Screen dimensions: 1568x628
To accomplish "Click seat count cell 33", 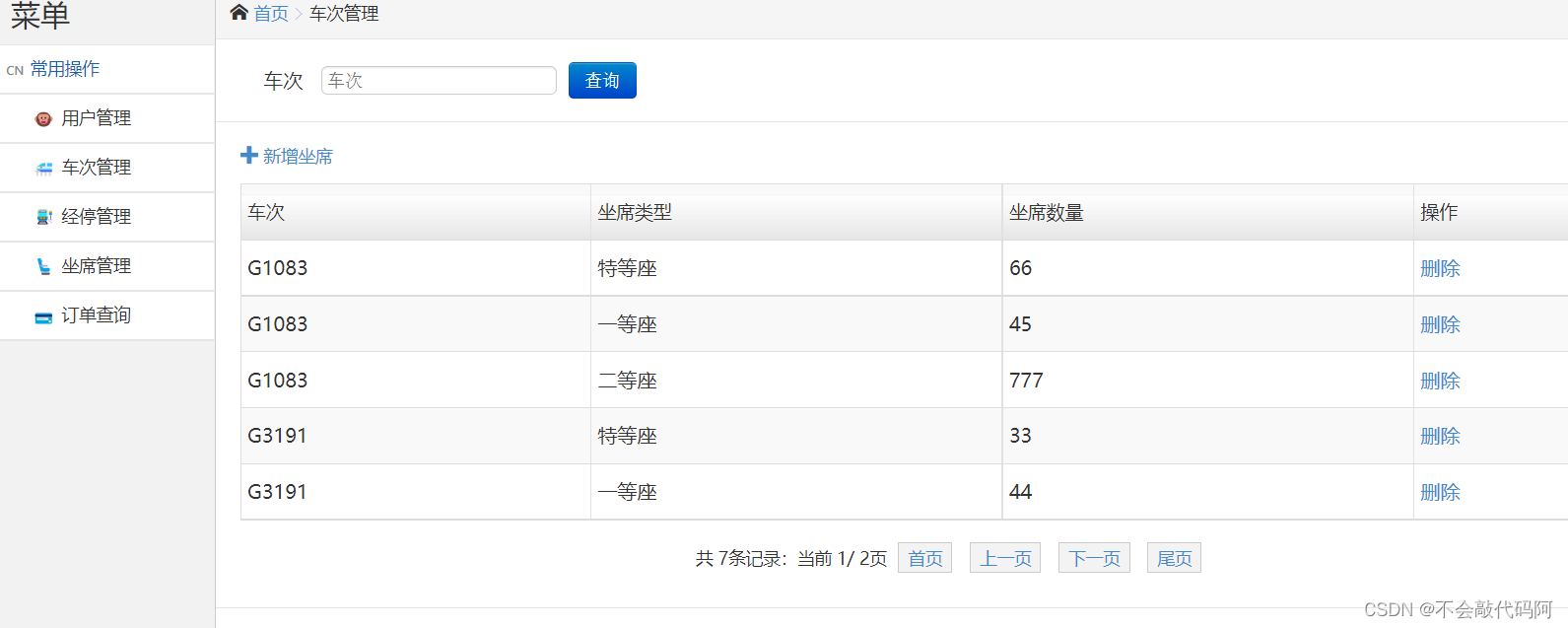I will (x=1207, y=436).
